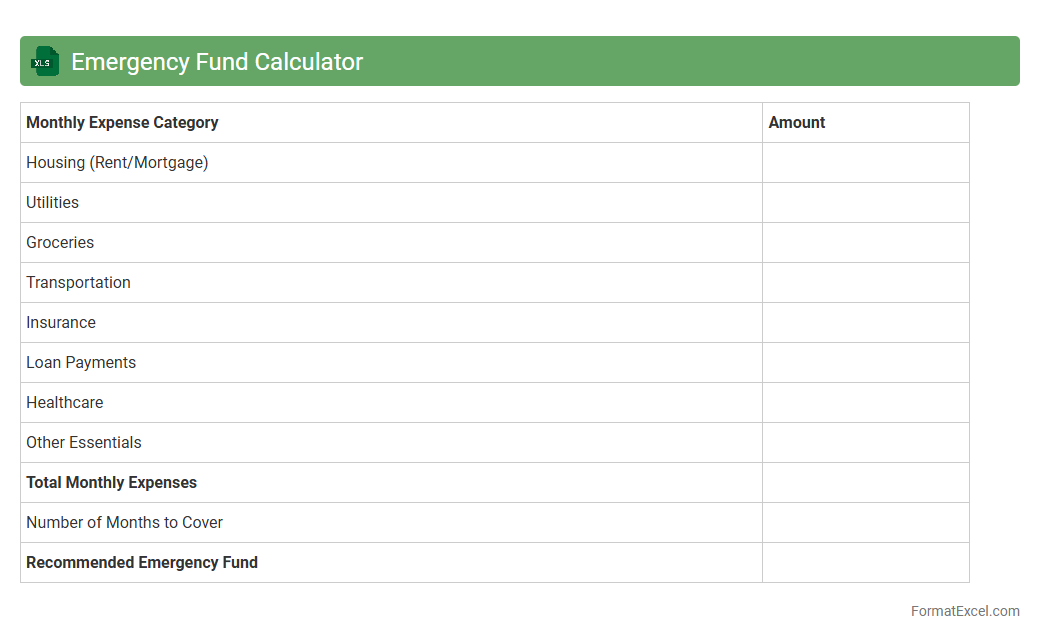Select the Housing (Rent/Mortgage) amount cell
This screenshot has height=640, width=1040.
pyautogui.click(x=865, y=163)
